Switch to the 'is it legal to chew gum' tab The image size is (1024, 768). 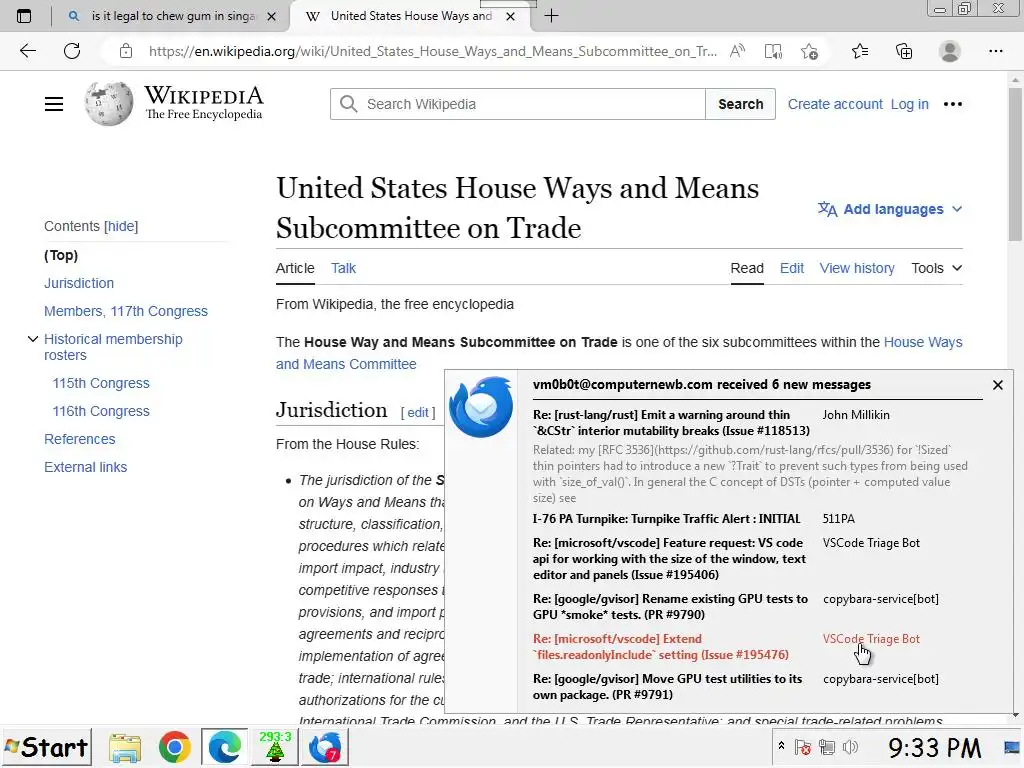click(x=173, y=16)
